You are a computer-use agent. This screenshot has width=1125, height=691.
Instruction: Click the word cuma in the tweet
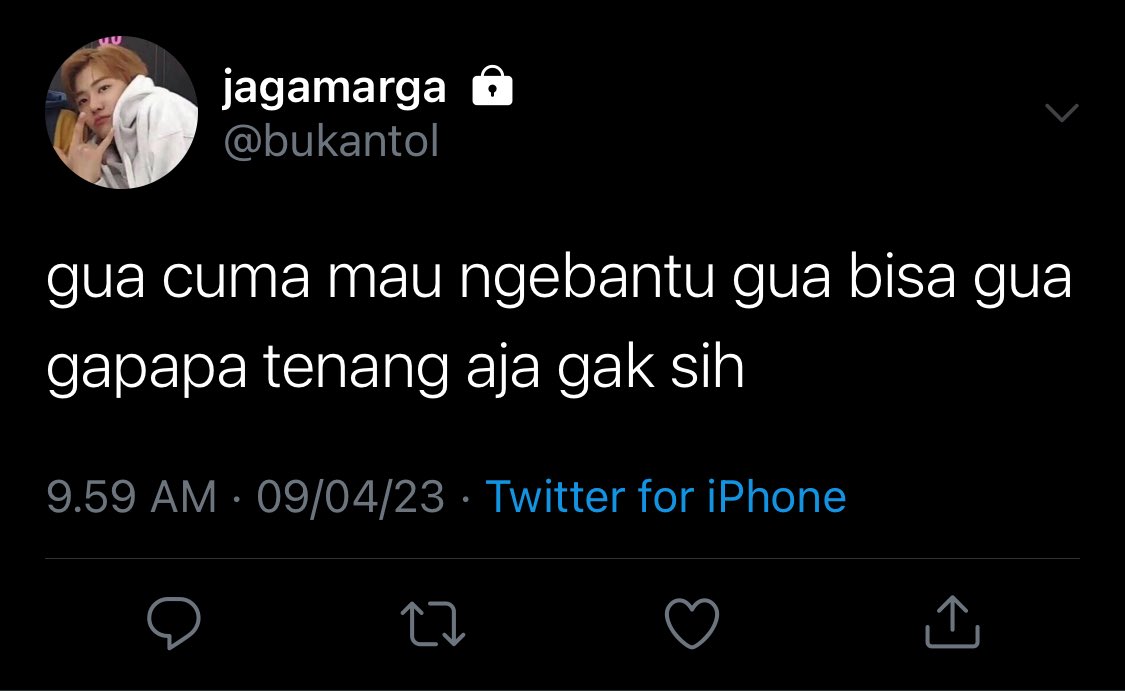[x=236, y=279]
